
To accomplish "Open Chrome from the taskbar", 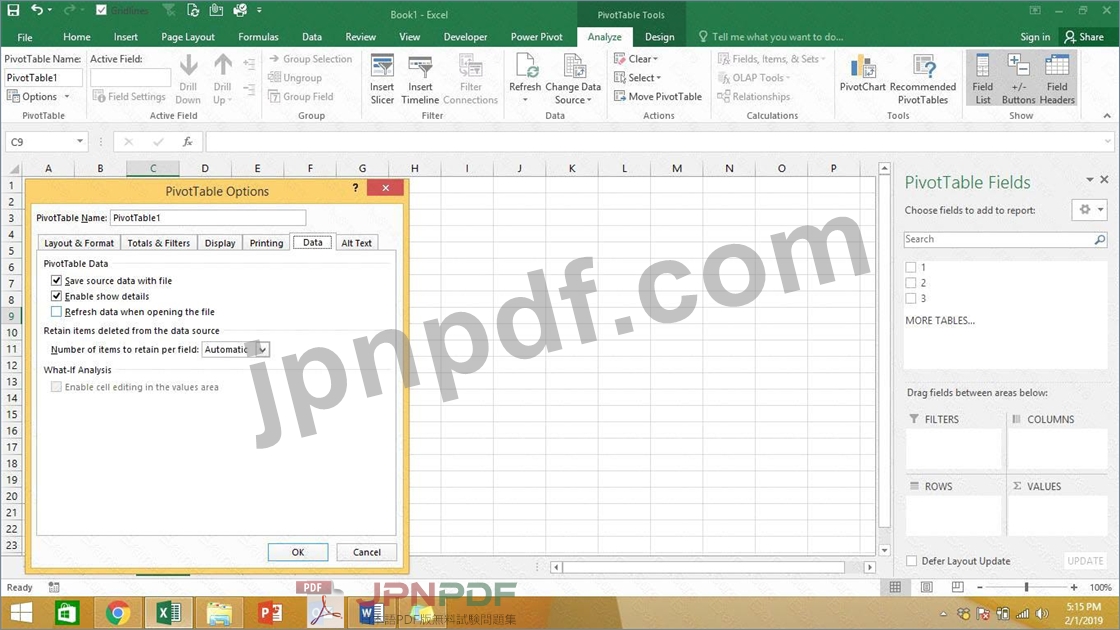I will (x=118, y=613).
